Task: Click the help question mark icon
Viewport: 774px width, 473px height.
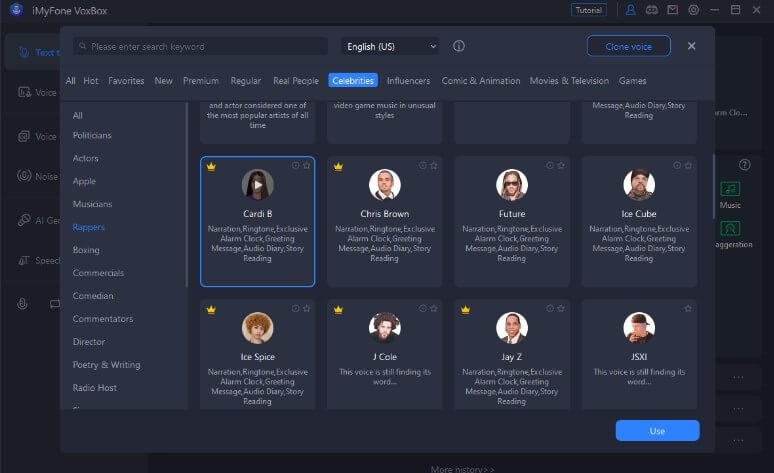Action: [x=744, y=165]
